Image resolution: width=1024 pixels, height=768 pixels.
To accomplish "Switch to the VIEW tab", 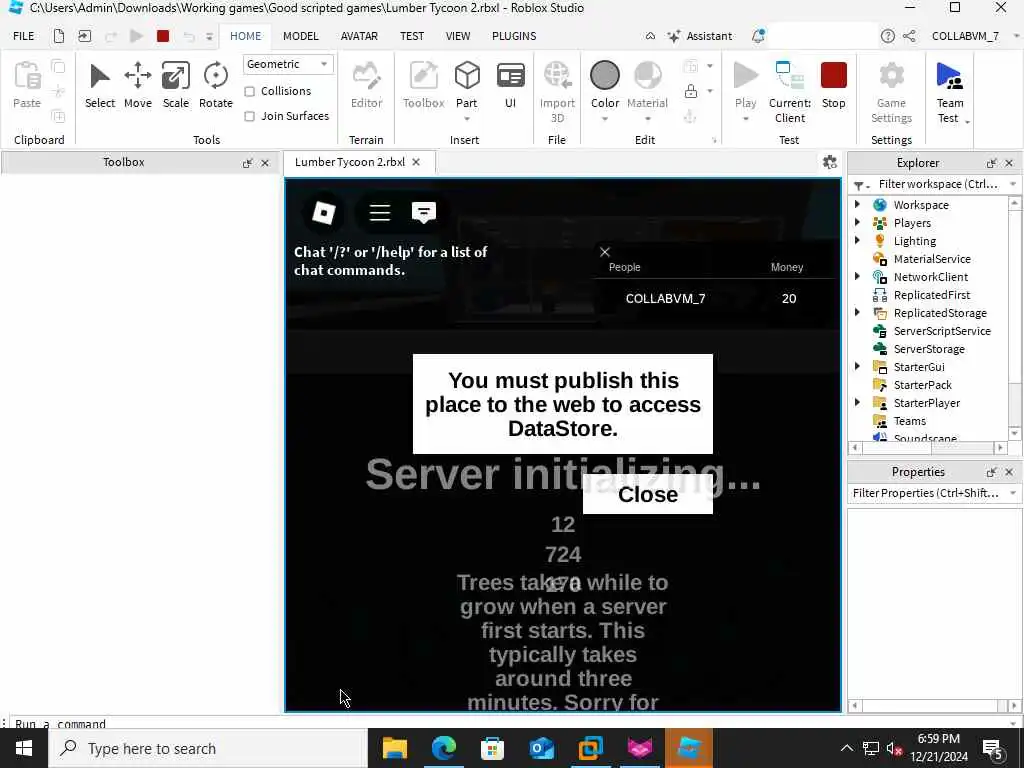I will click(458, 36).
